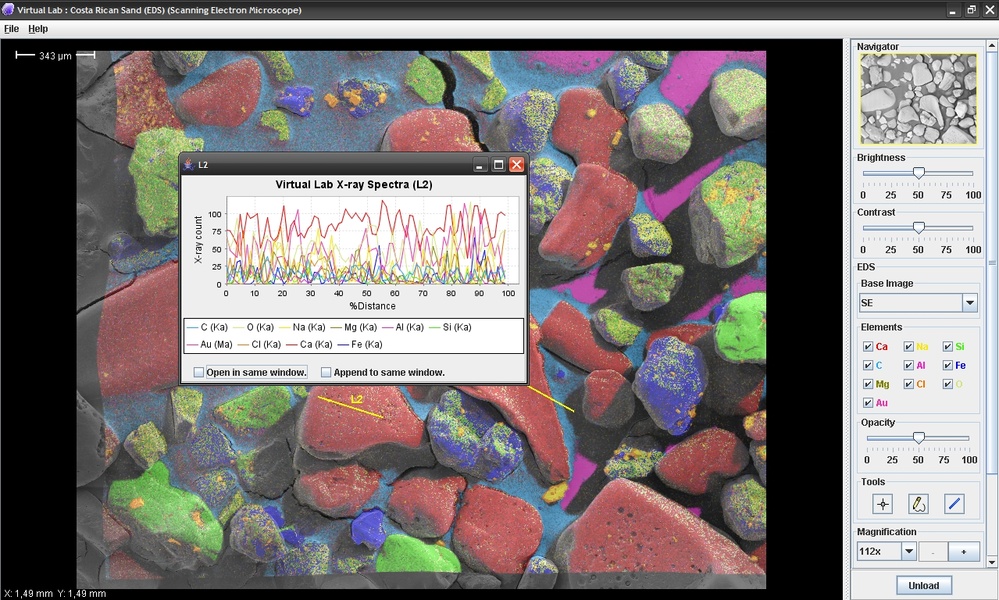Uncheck the Ca element checkbox

[x=868, y=347]
